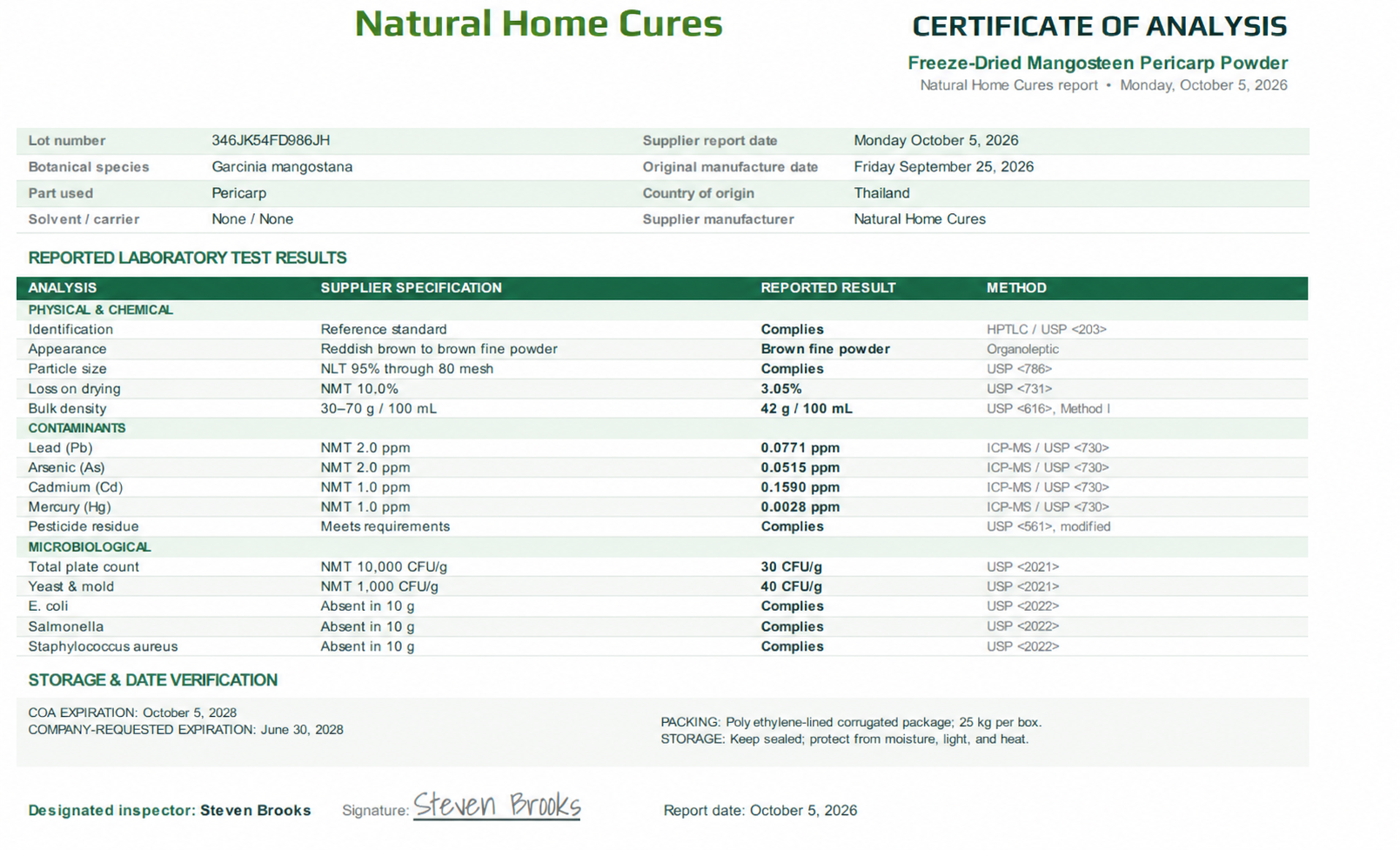Click the E. coli row label
The height and width of the screenshot is (850, 1400).
(x=48, y=606)
